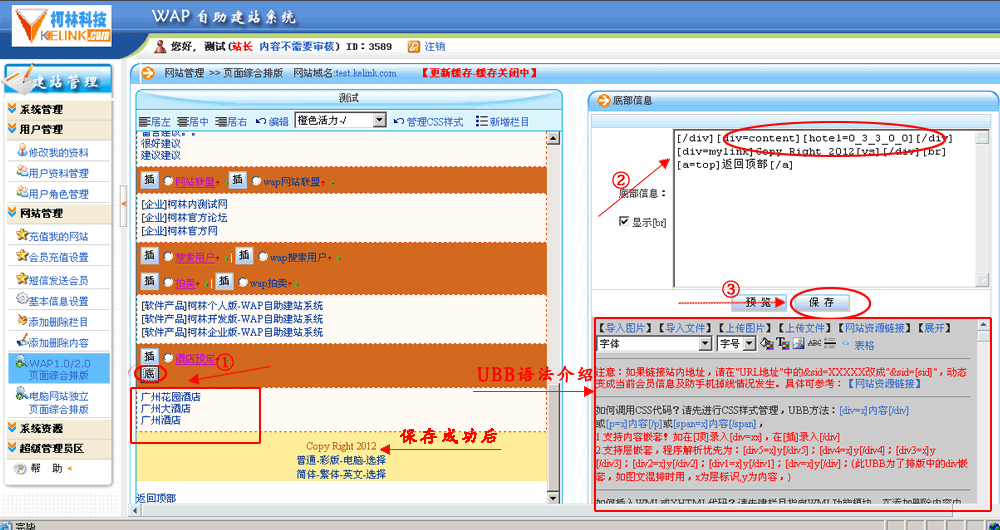Click the sidebar collapse arrow handle
This screenshot has width=1000, height=530.
coord(124,204)
